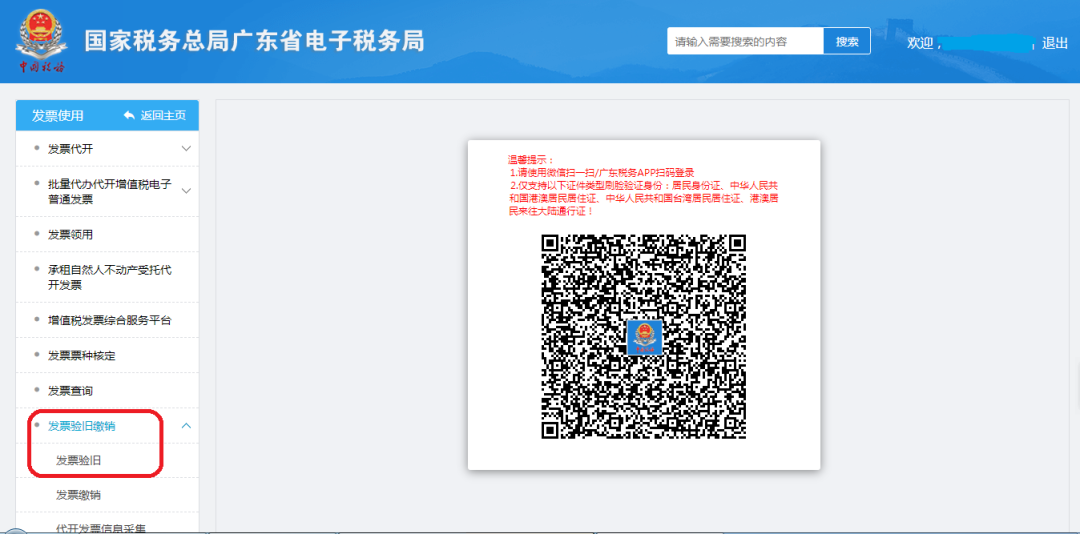Click 退出 to log out
Image resolution: width=1080 pixels, height=534 pixels.
(1055, 43)
